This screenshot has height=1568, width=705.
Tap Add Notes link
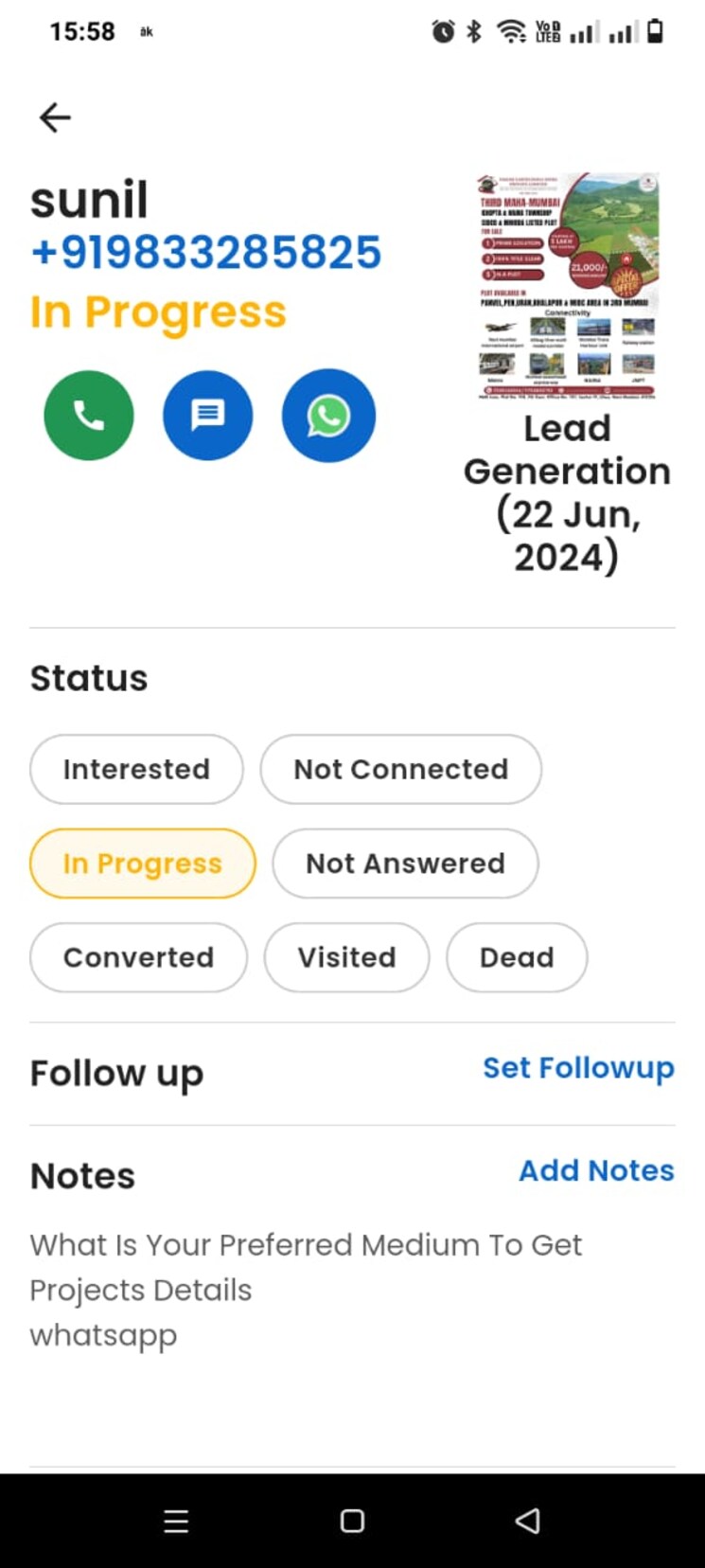pos(596,1170)
